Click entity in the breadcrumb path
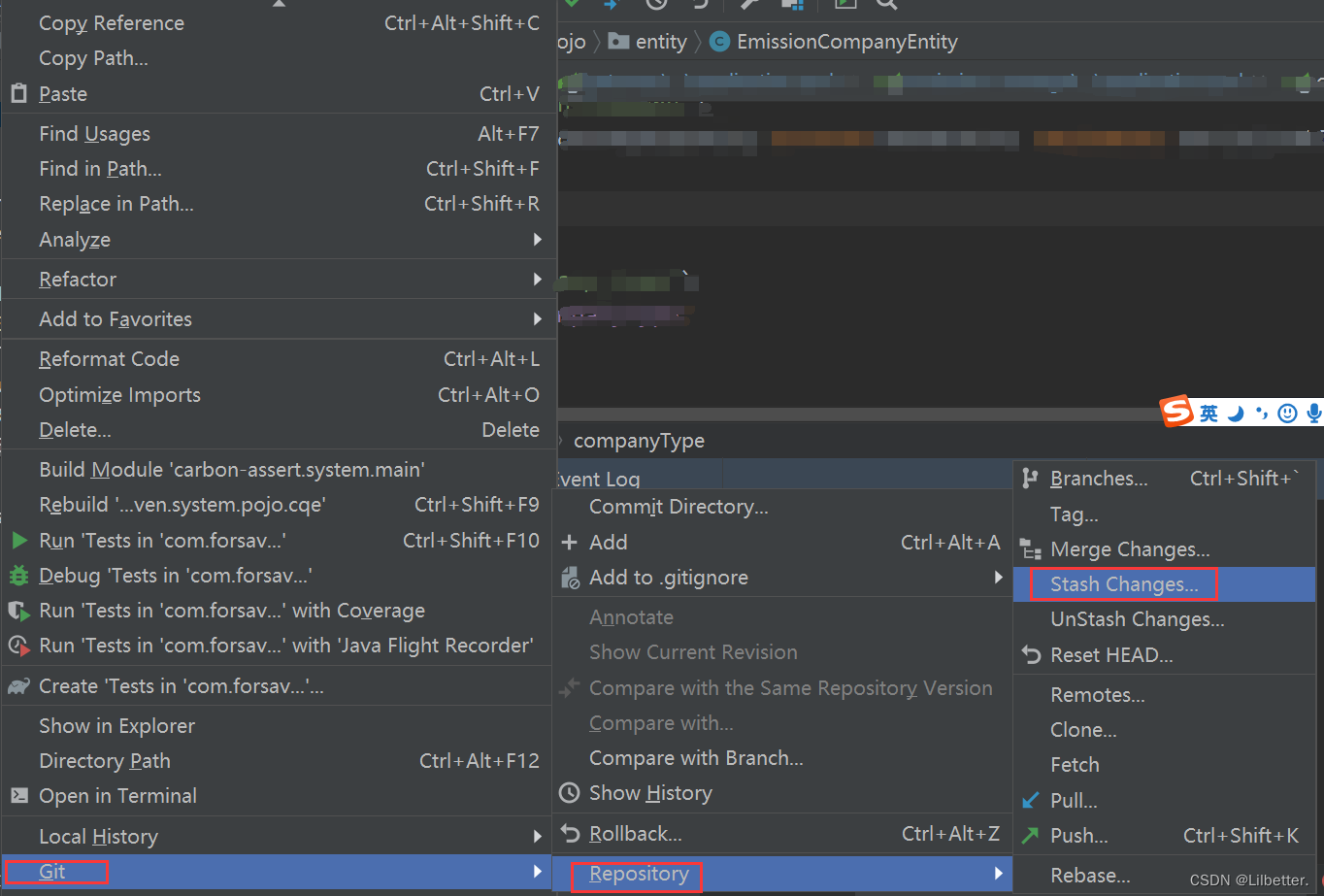Screen dimensions: 1324x896 click(x=660, y=42)
